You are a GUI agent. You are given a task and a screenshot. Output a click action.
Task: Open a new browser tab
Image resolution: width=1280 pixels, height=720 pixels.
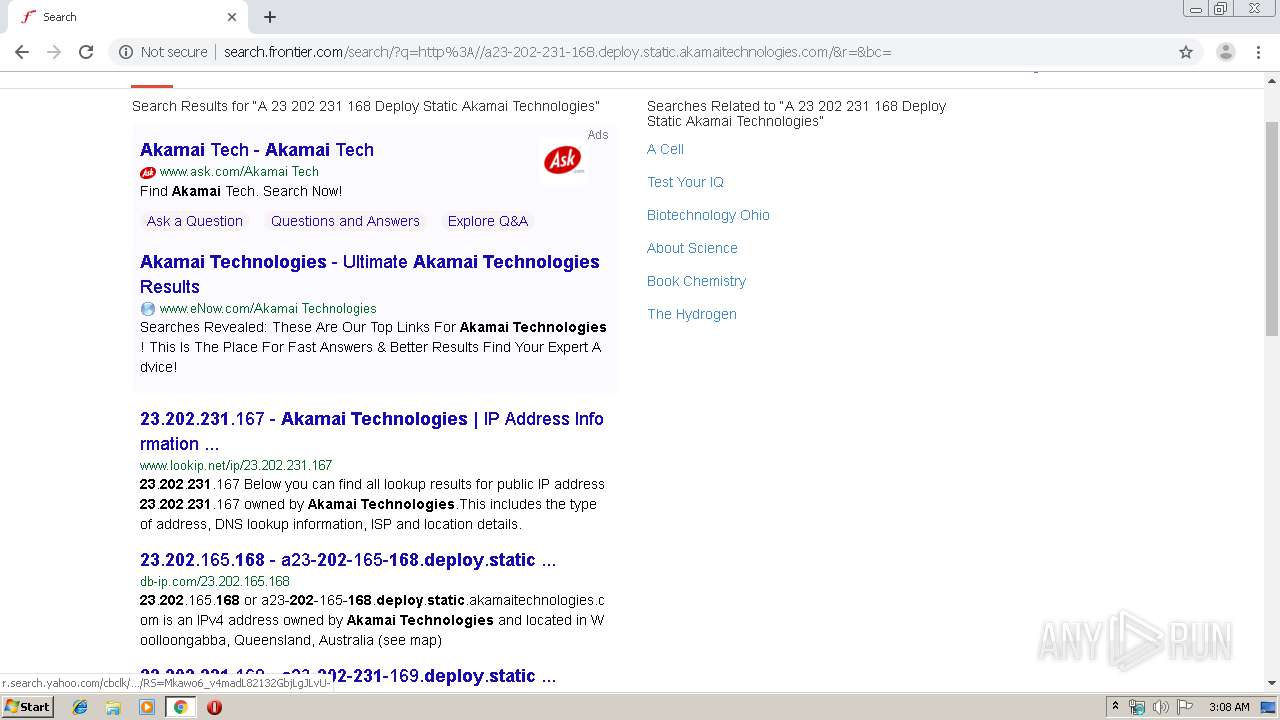tap(270, 17)
